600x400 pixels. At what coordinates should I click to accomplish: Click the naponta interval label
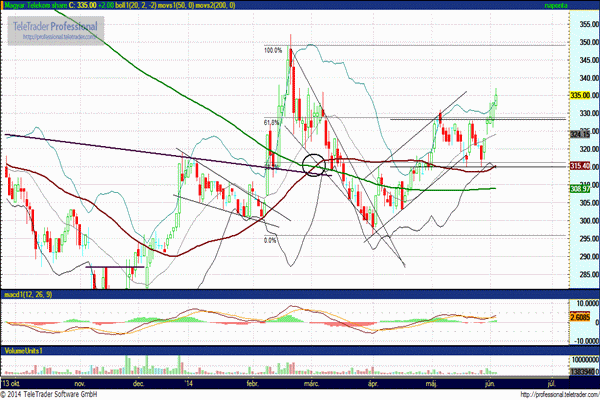tap(556, 5)
